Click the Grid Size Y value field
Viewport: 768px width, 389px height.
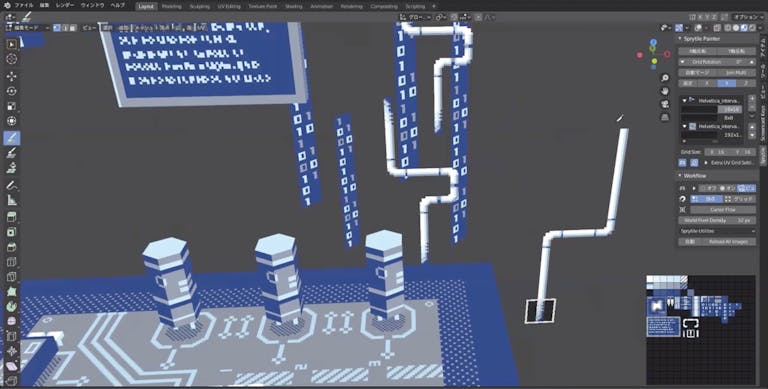click(744, 152)
